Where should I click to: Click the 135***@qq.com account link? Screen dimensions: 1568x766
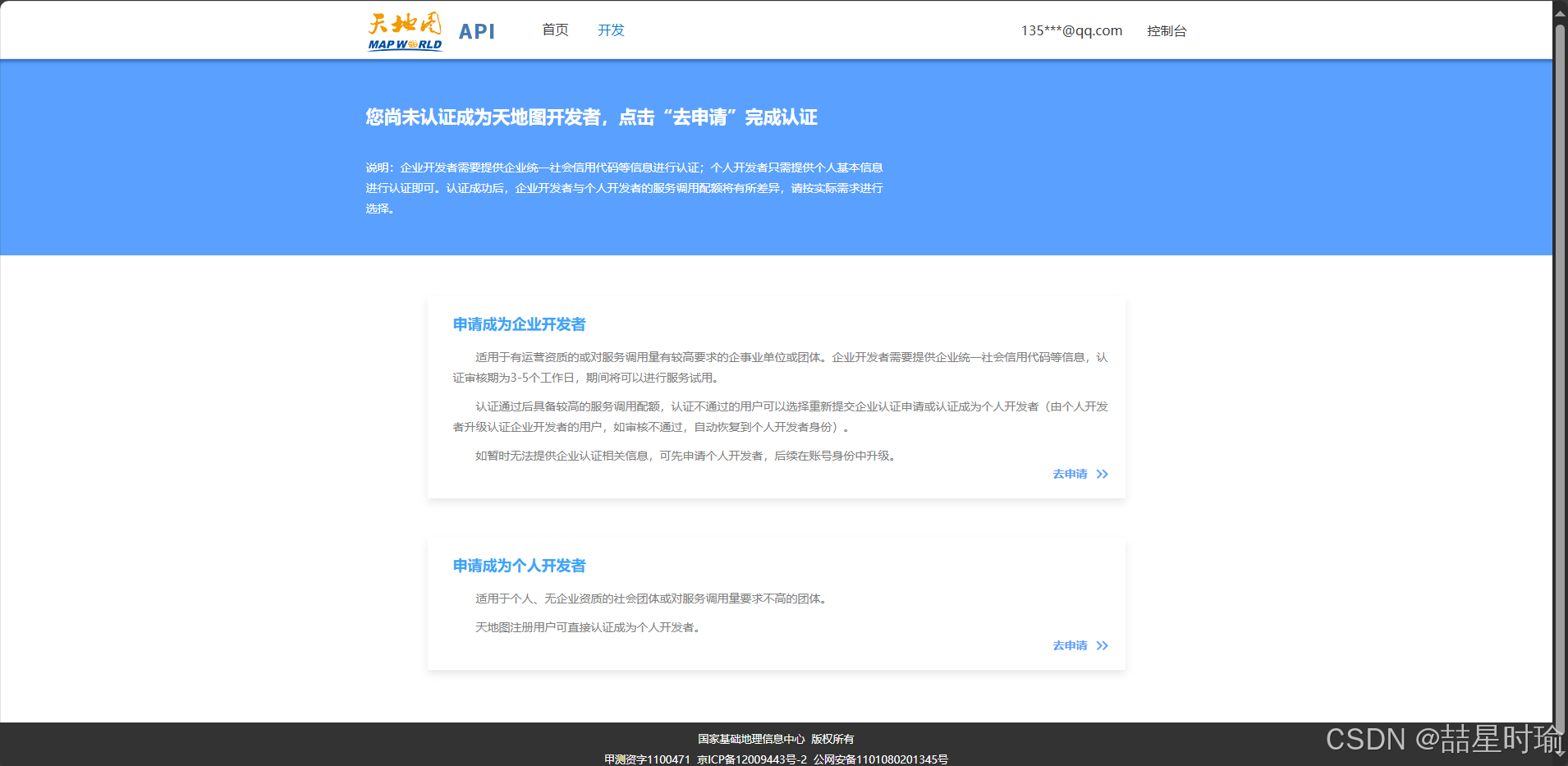coord(1071,30)
